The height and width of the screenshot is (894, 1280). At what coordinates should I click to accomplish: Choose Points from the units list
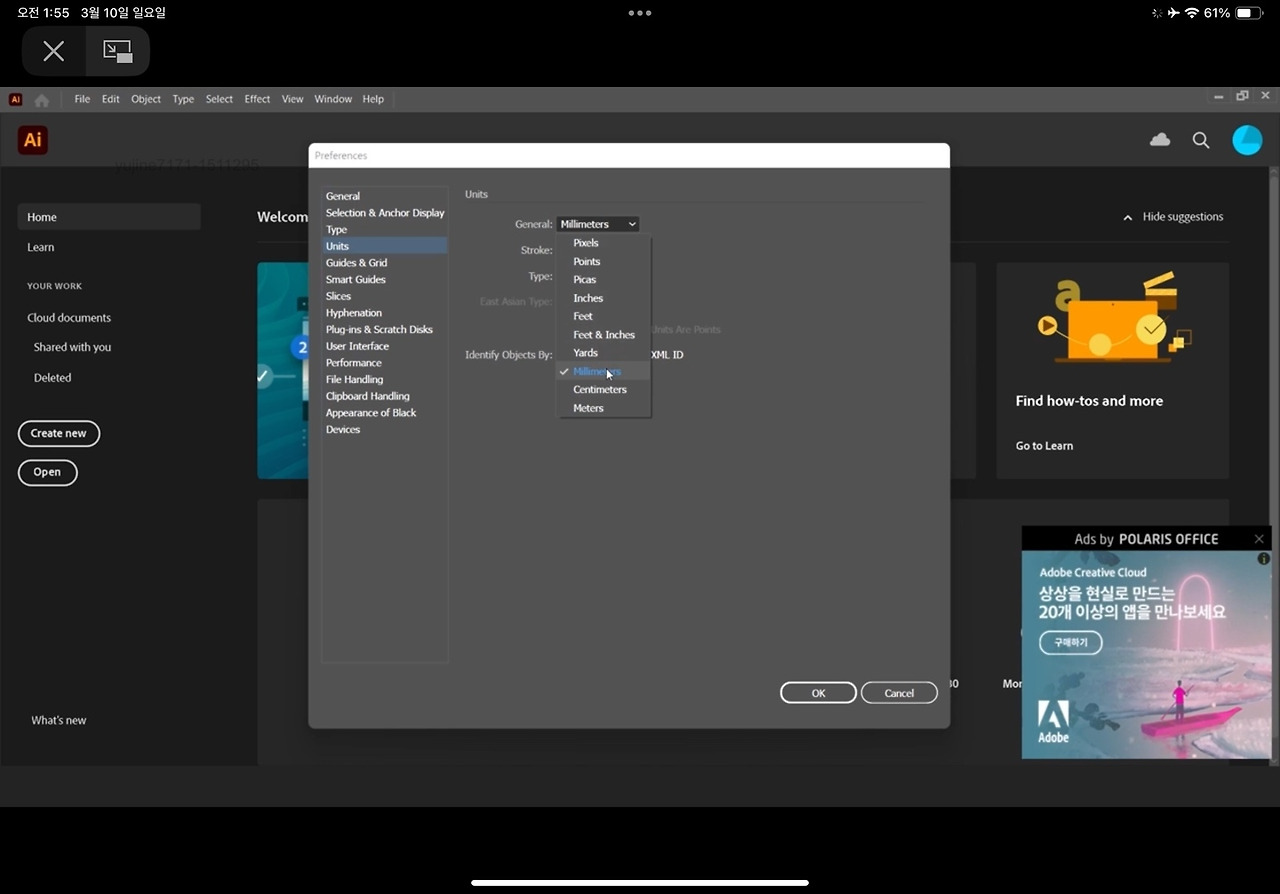pos(604,261)
